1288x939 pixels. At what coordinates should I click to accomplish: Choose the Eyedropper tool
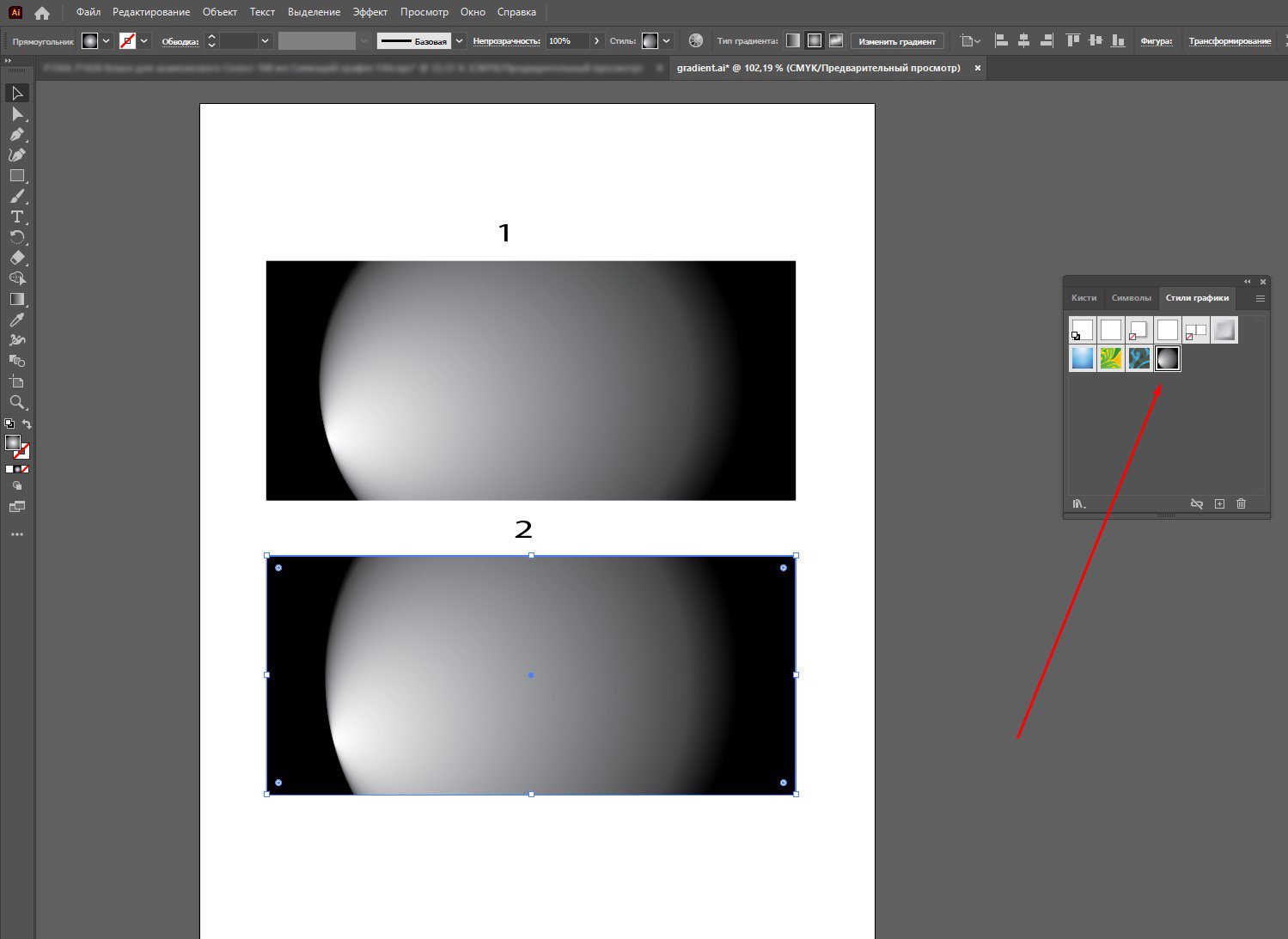pos(16,320)
